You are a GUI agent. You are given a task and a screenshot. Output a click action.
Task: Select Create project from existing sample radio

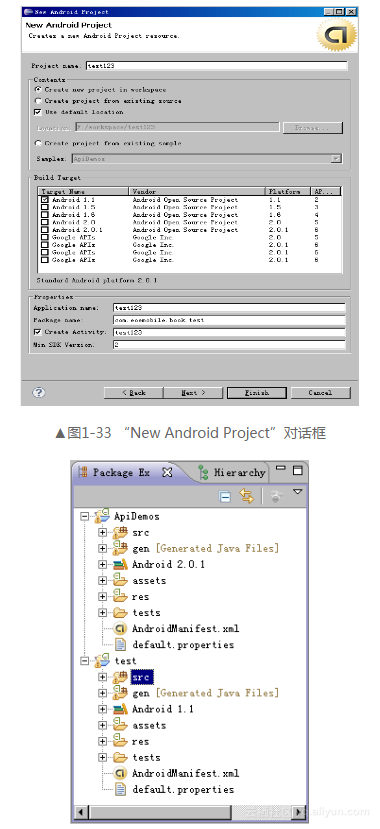(38, 143)
